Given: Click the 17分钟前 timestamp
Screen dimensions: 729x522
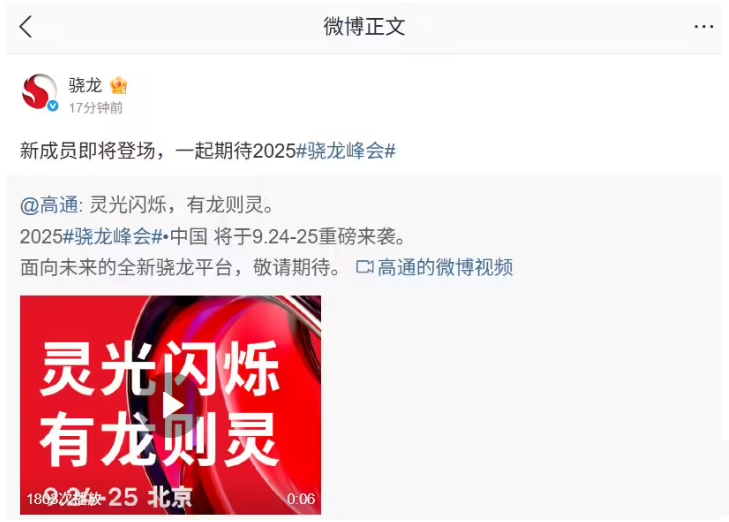Looking at the screenshot, I should coord(96,108).
